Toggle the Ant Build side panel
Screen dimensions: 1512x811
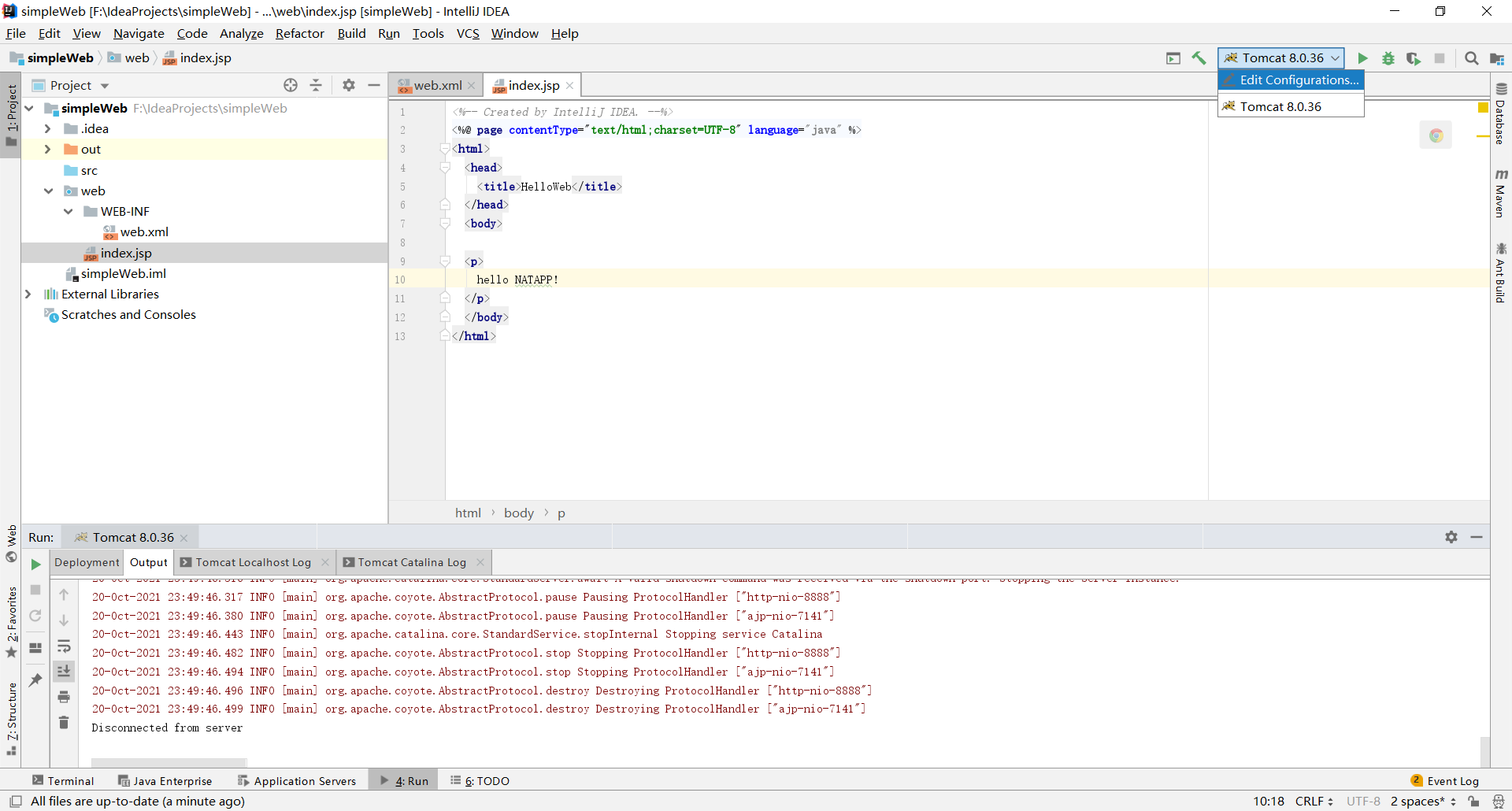pyautogui.click(x=1501, y=272)
